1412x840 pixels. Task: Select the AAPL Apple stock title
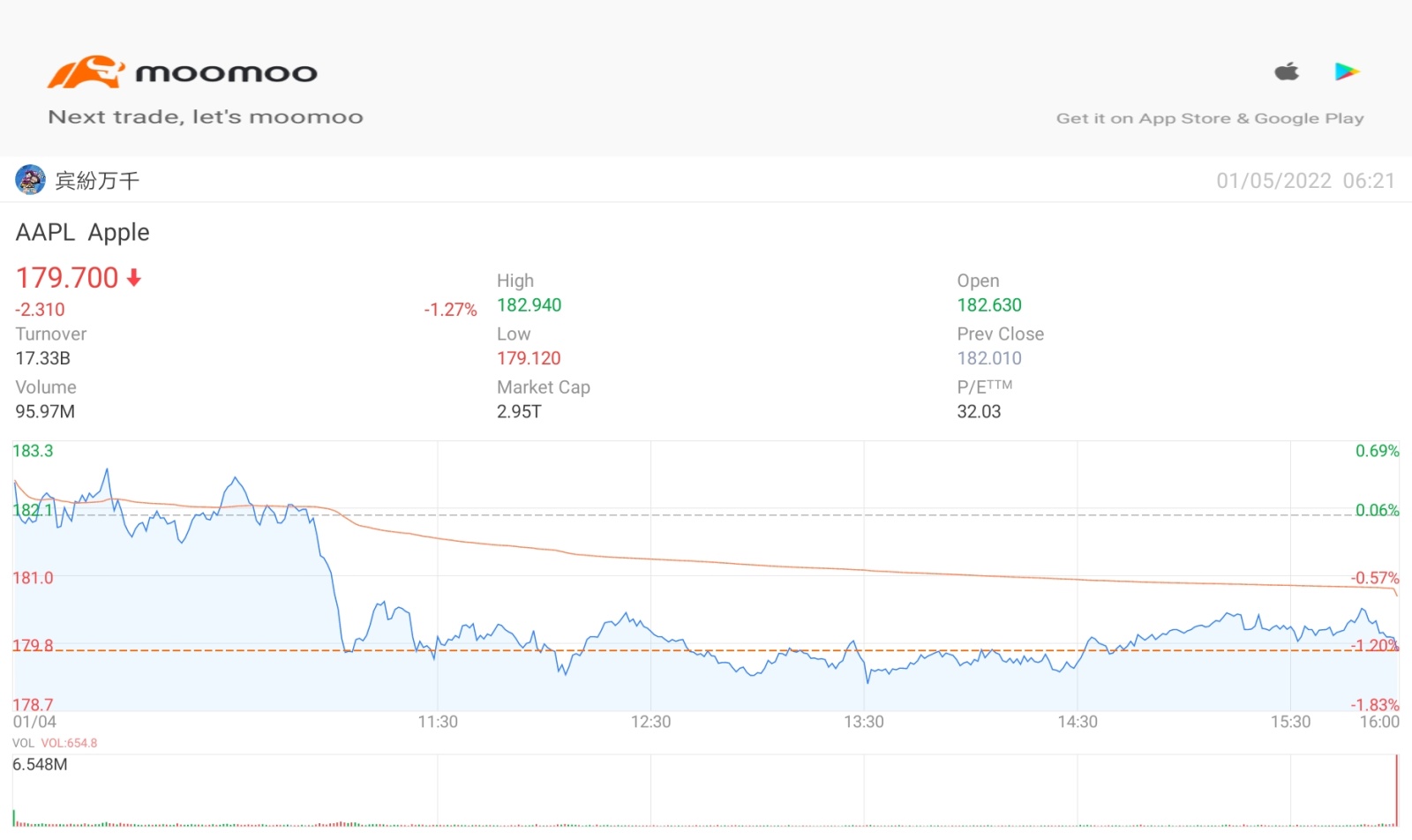83,232
